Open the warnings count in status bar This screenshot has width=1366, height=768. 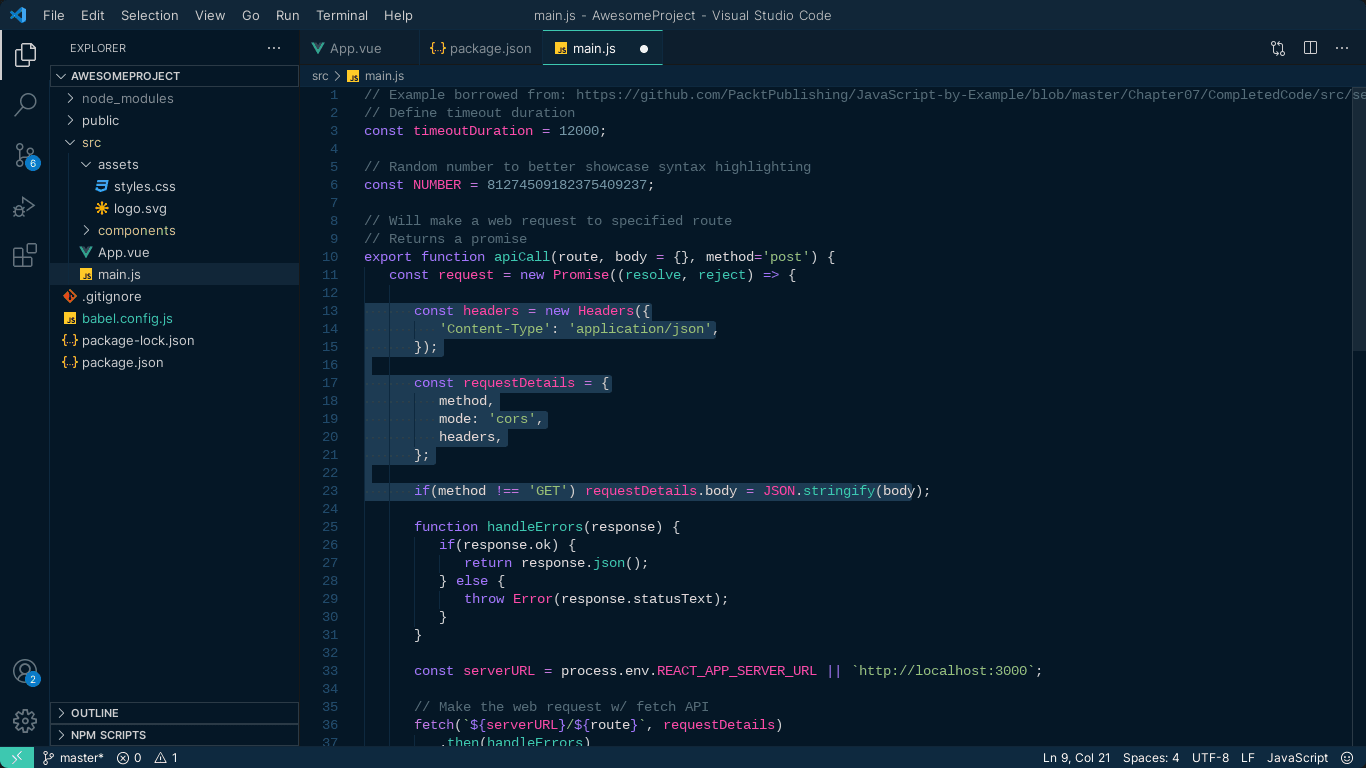(x=166, y=758)
